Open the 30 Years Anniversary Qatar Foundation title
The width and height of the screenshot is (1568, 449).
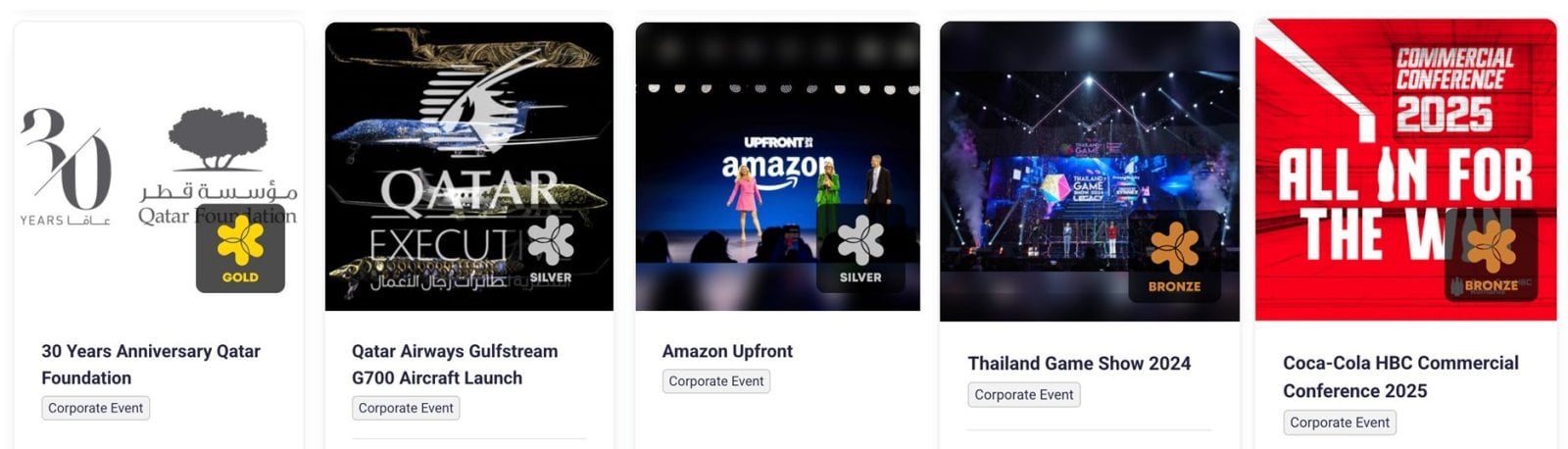tap(151, 364)
